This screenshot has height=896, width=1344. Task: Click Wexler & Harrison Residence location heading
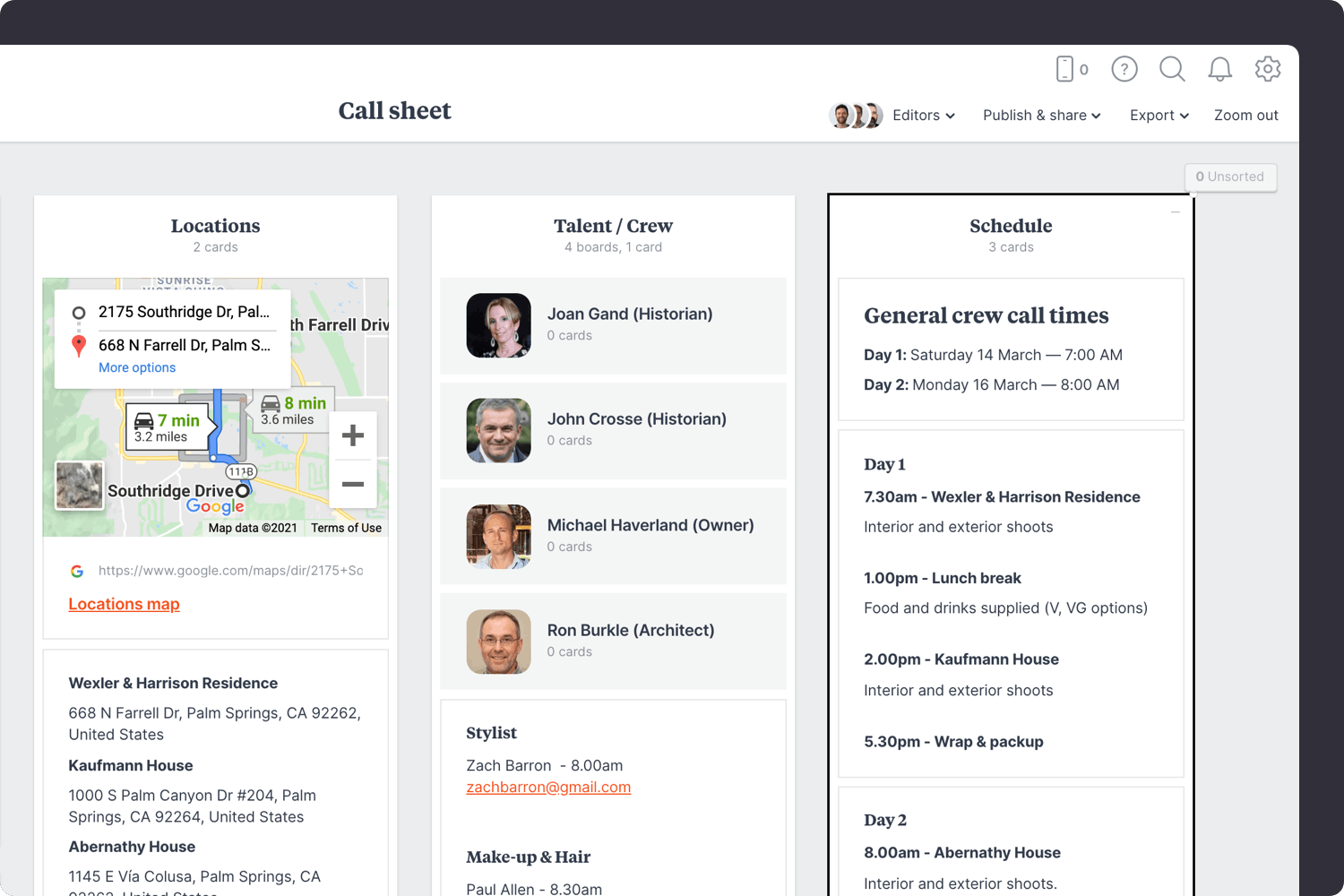coord(173,683)
